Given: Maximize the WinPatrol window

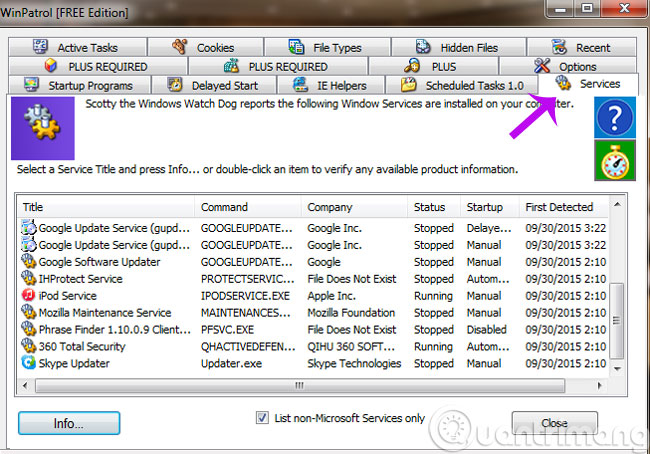Looking at the screenshot, I should (587, 8).
